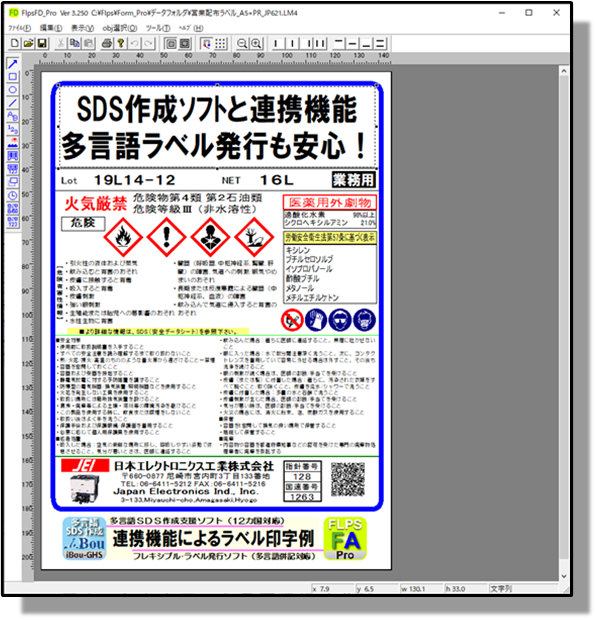
Task: Zoom in with the plus magnifier
Action: [x=256, y=43]
